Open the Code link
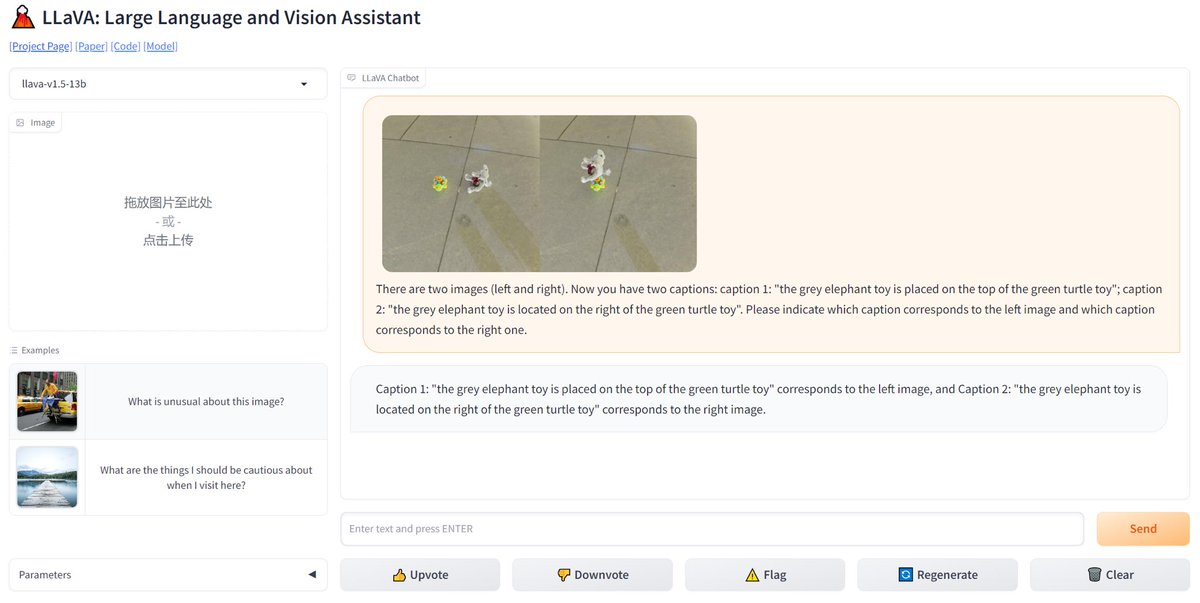1200x603 pixels. [125, 46]
